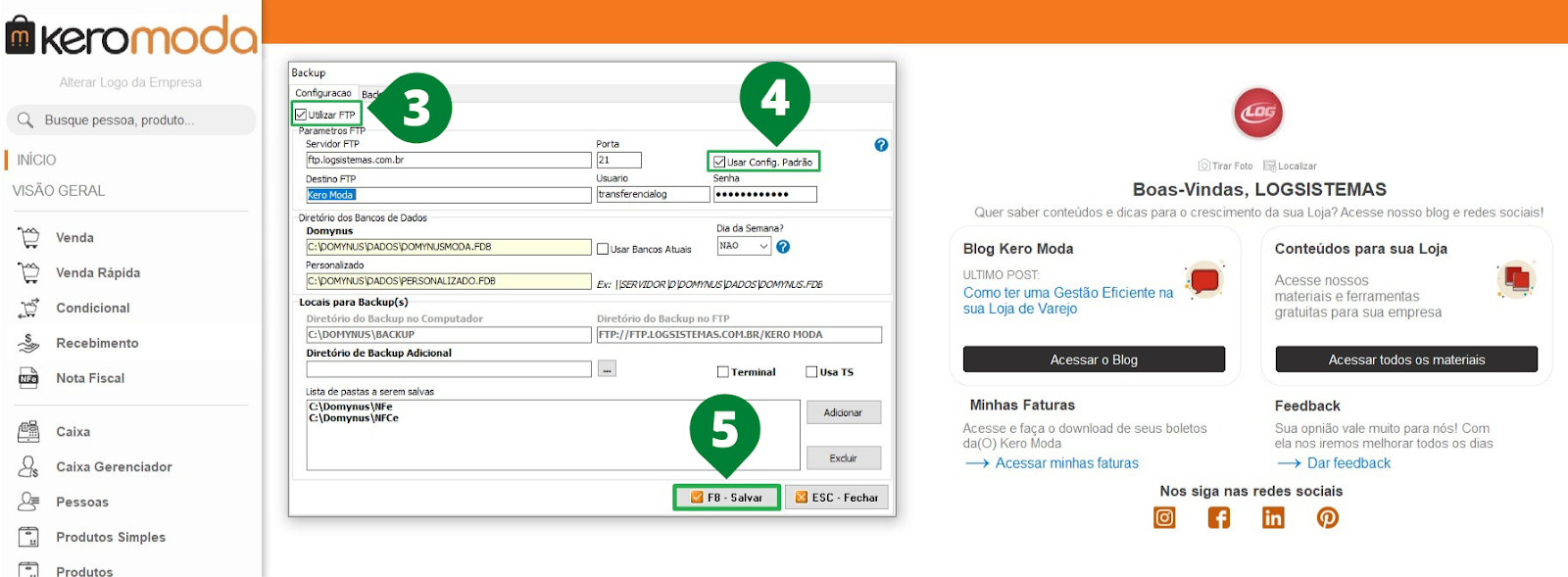Open the Dar feedback link
This screenshot has height=577, width=1568.
click(x=1348, y=463)
